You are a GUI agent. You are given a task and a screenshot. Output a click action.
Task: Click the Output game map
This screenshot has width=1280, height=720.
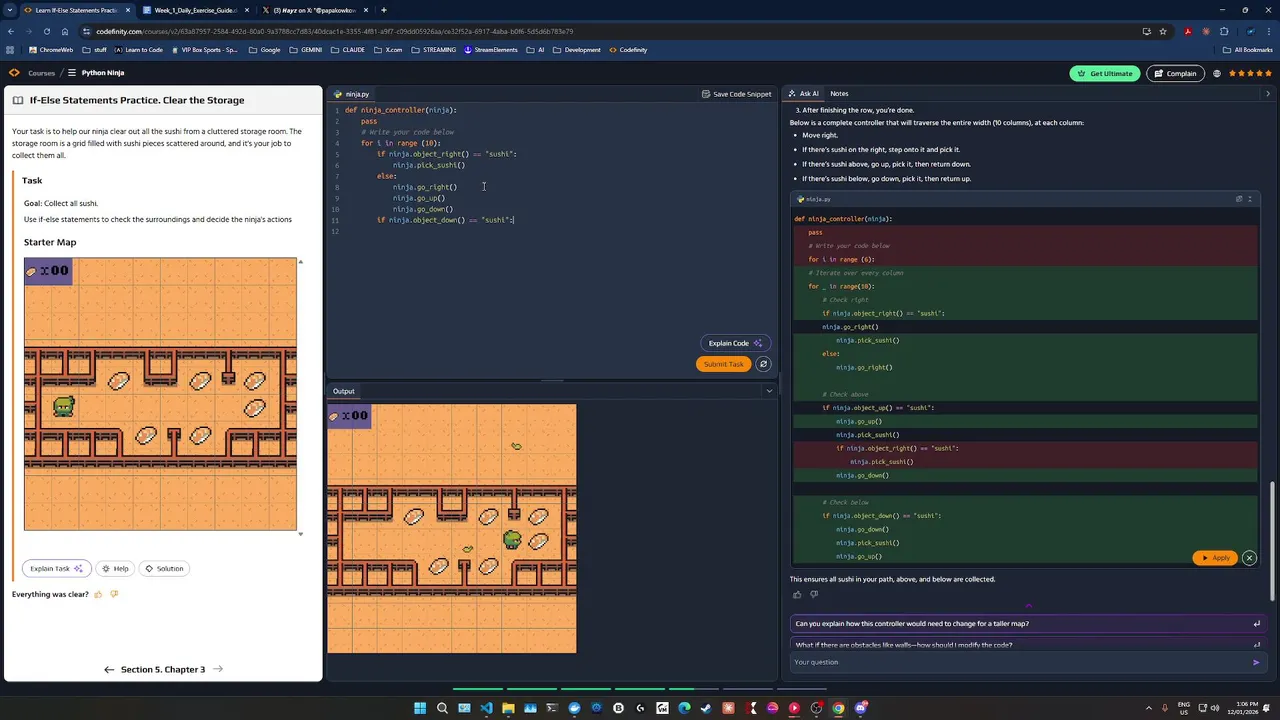(x=451, y=528)
